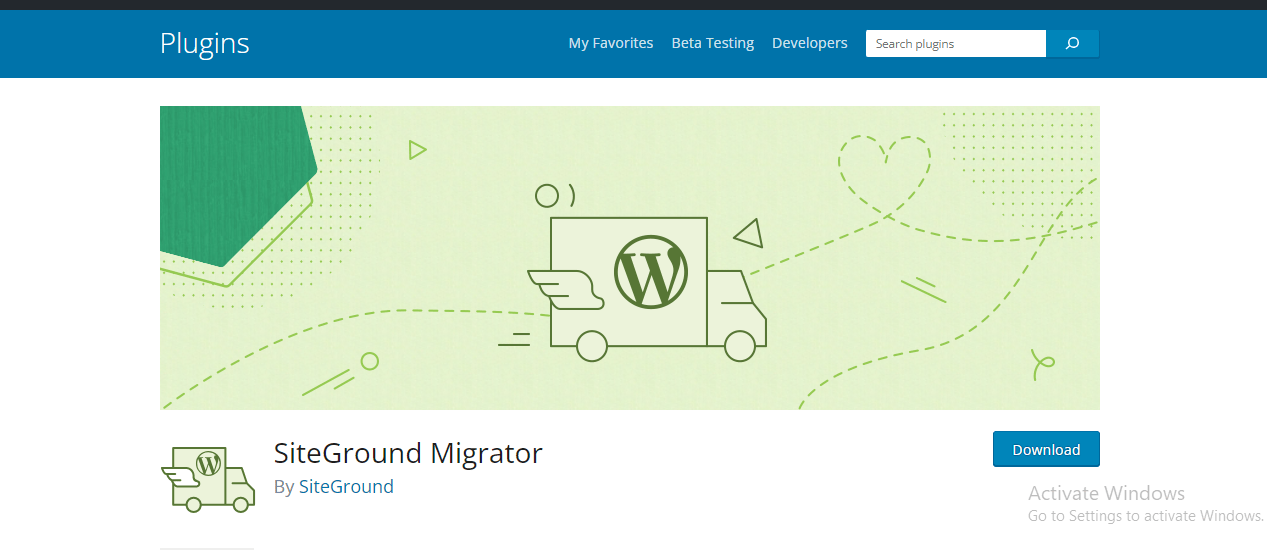Click the curly loop at banner's right edge
The width and height of the screenshot is (1267, 550).
1042,364
